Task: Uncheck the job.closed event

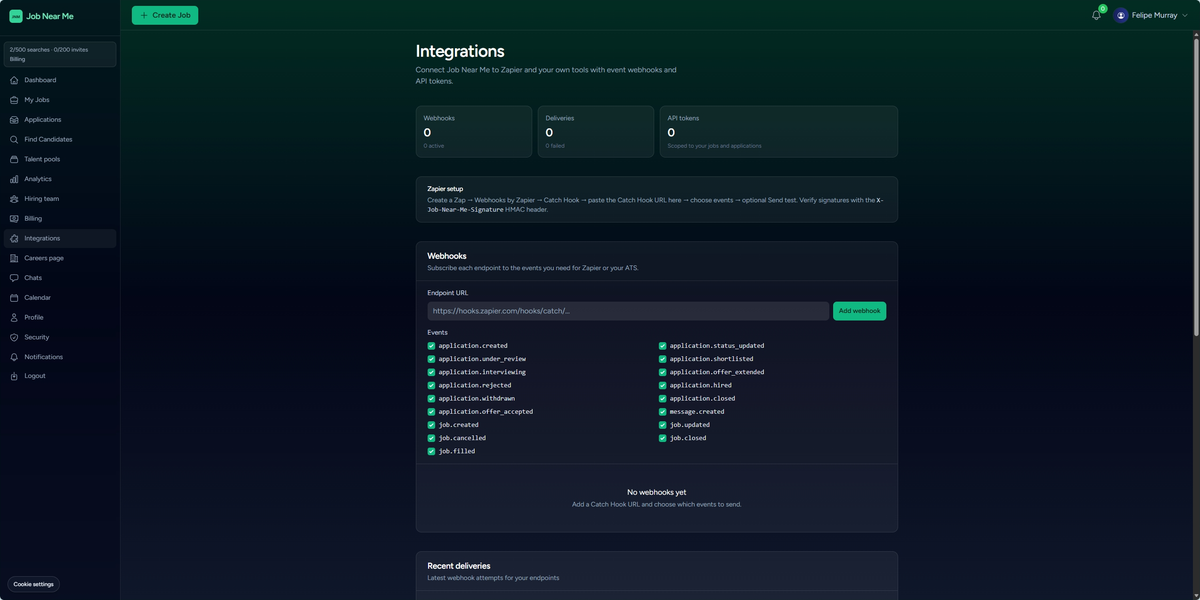Action: point(662,438)
